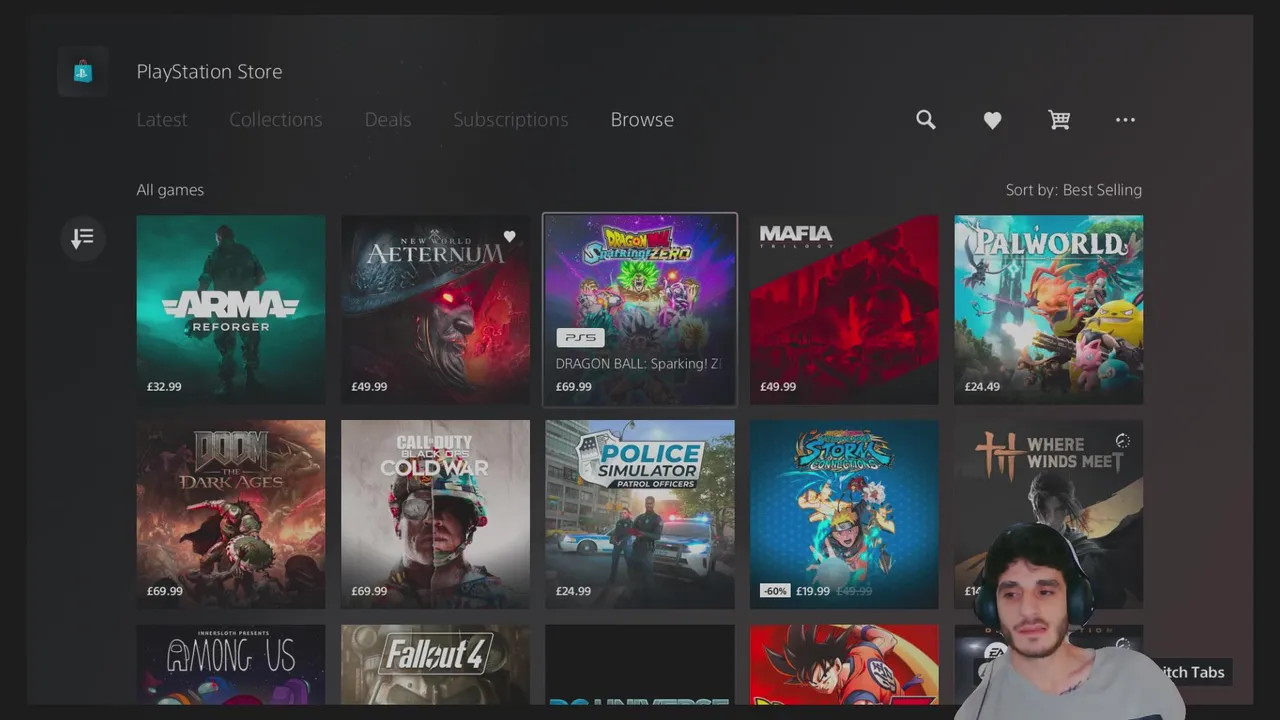1280x720 pixels.
Task: Toggle wishlist heart on New World Aeternum
Action: (x=509, y=237)
